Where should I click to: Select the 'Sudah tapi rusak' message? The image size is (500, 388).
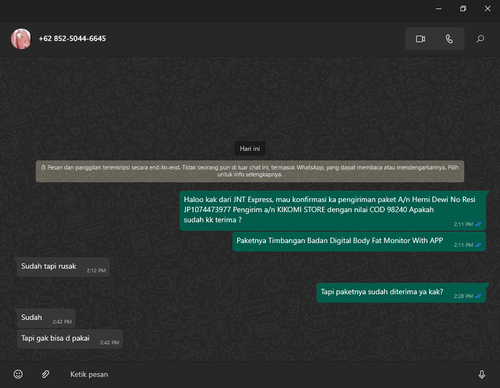click(x=63, y=267)
